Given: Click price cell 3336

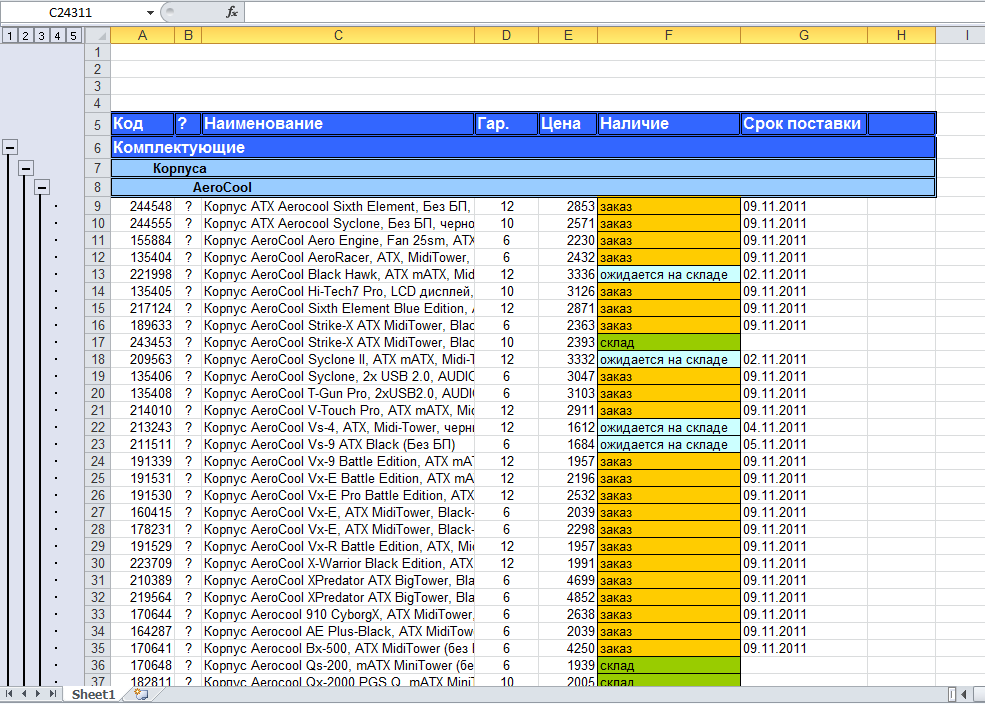Looking at the screenshot, I should coord(568,274).
